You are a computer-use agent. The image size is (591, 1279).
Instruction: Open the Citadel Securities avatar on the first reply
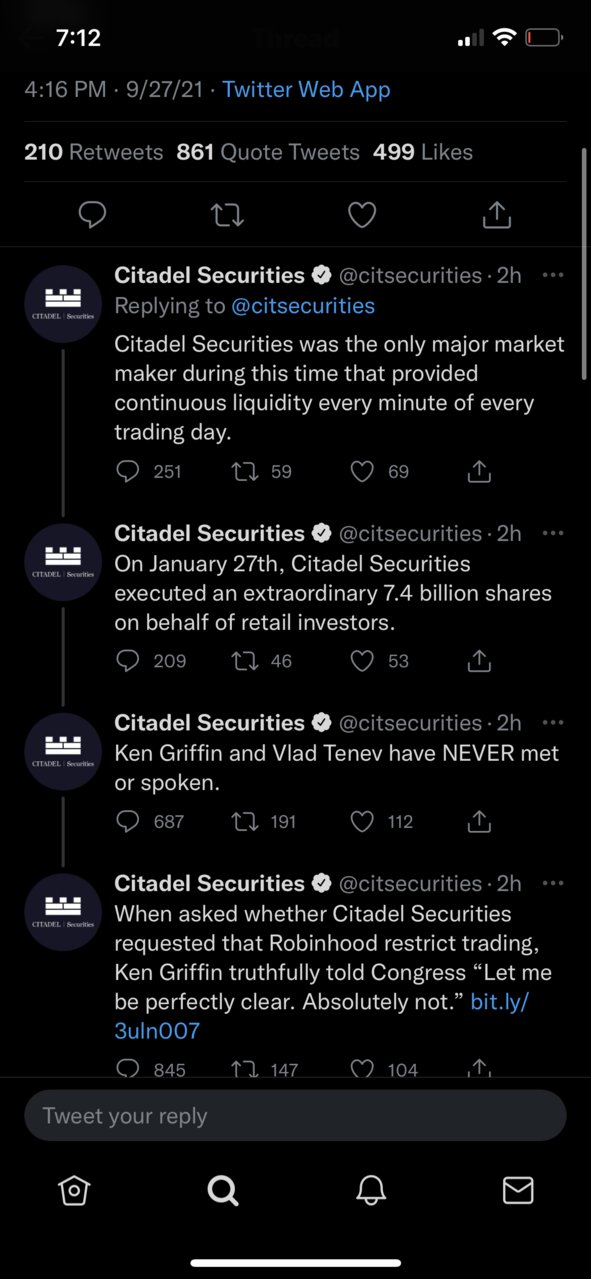coord(63,304)
